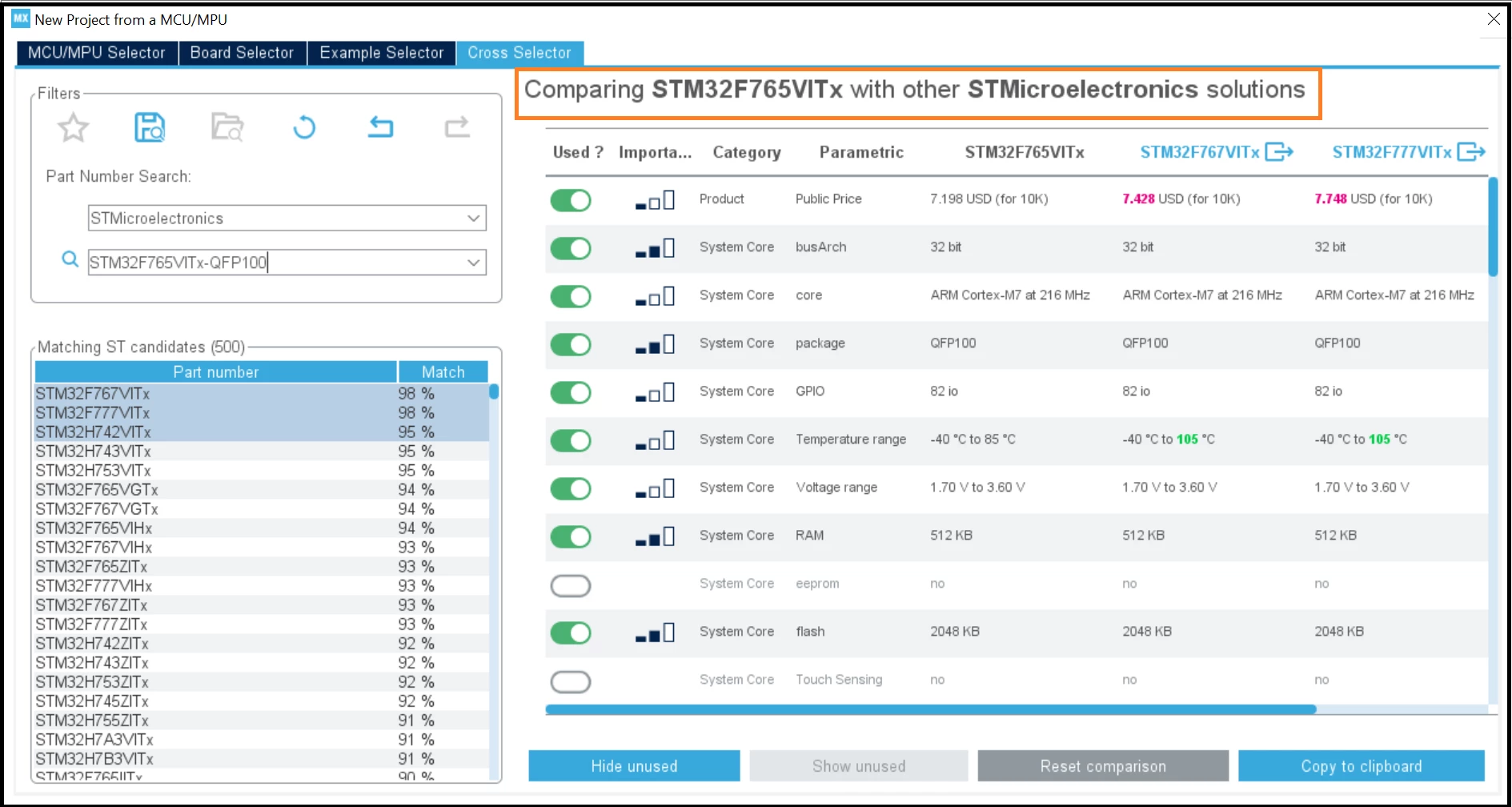This screenshot has width=1512, height=807.
Task: Select STM32H753VITx candidate row
Action: (x=262, y=470)
